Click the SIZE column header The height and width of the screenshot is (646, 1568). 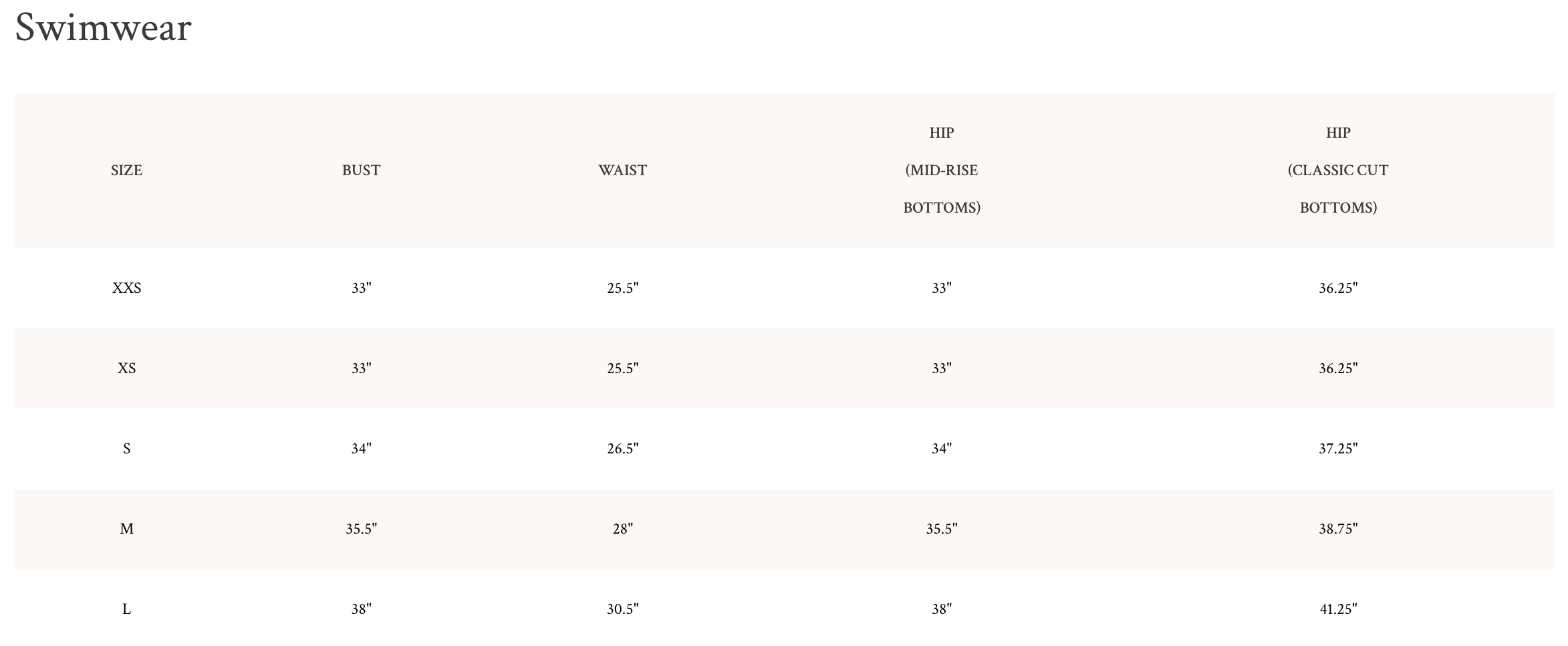tap(126, 171)
